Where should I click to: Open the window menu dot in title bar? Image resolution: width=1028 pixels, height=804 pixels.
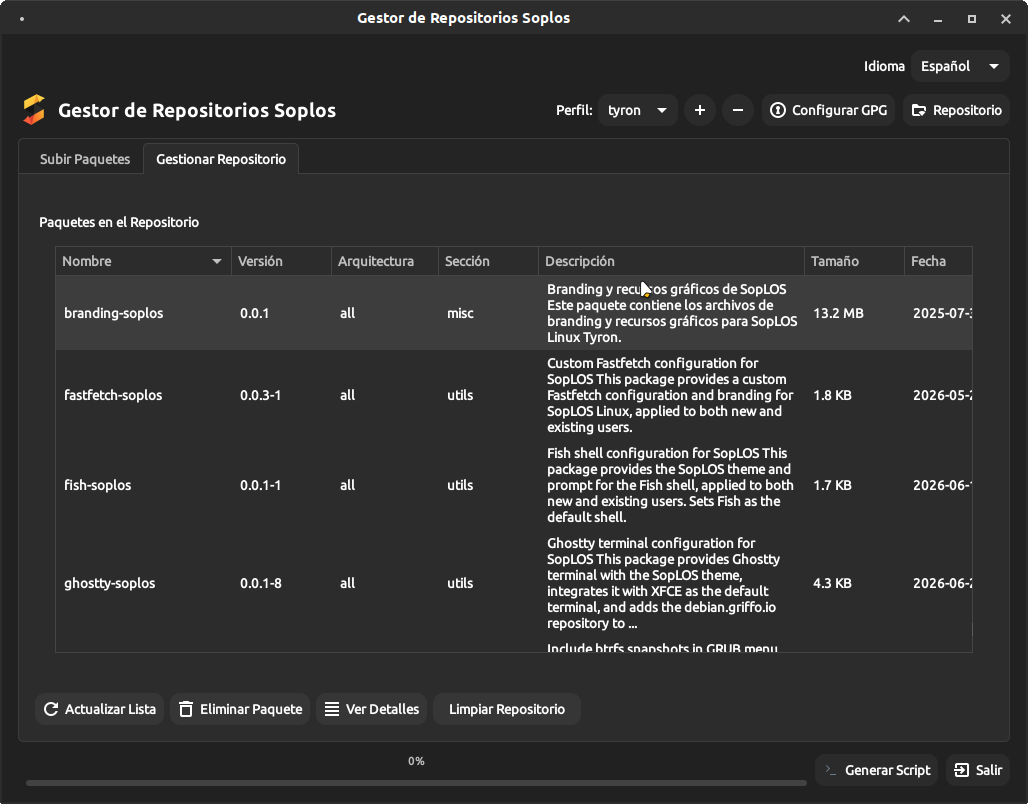[x=22, y=18]
